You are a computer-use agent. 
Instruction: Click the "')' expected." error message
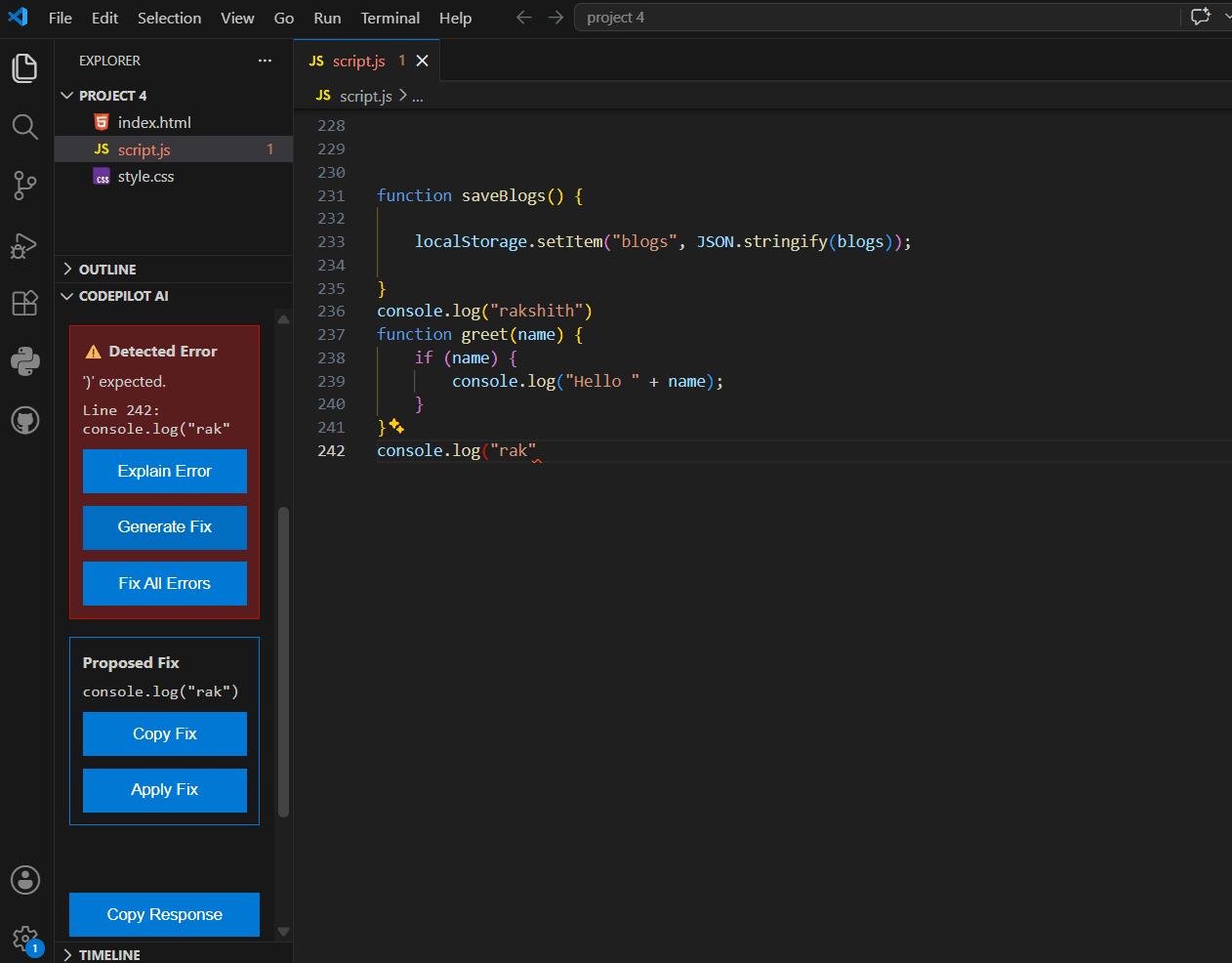(125, 382)
